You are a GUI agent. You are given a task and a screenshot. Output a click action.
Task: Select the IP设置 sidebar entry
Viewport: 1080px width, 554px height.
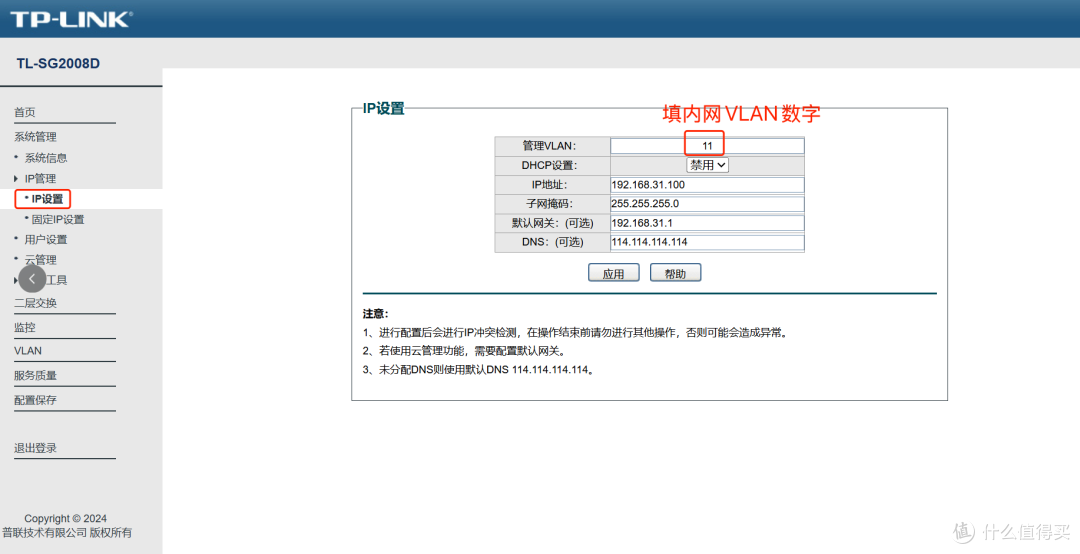(47, 199)
